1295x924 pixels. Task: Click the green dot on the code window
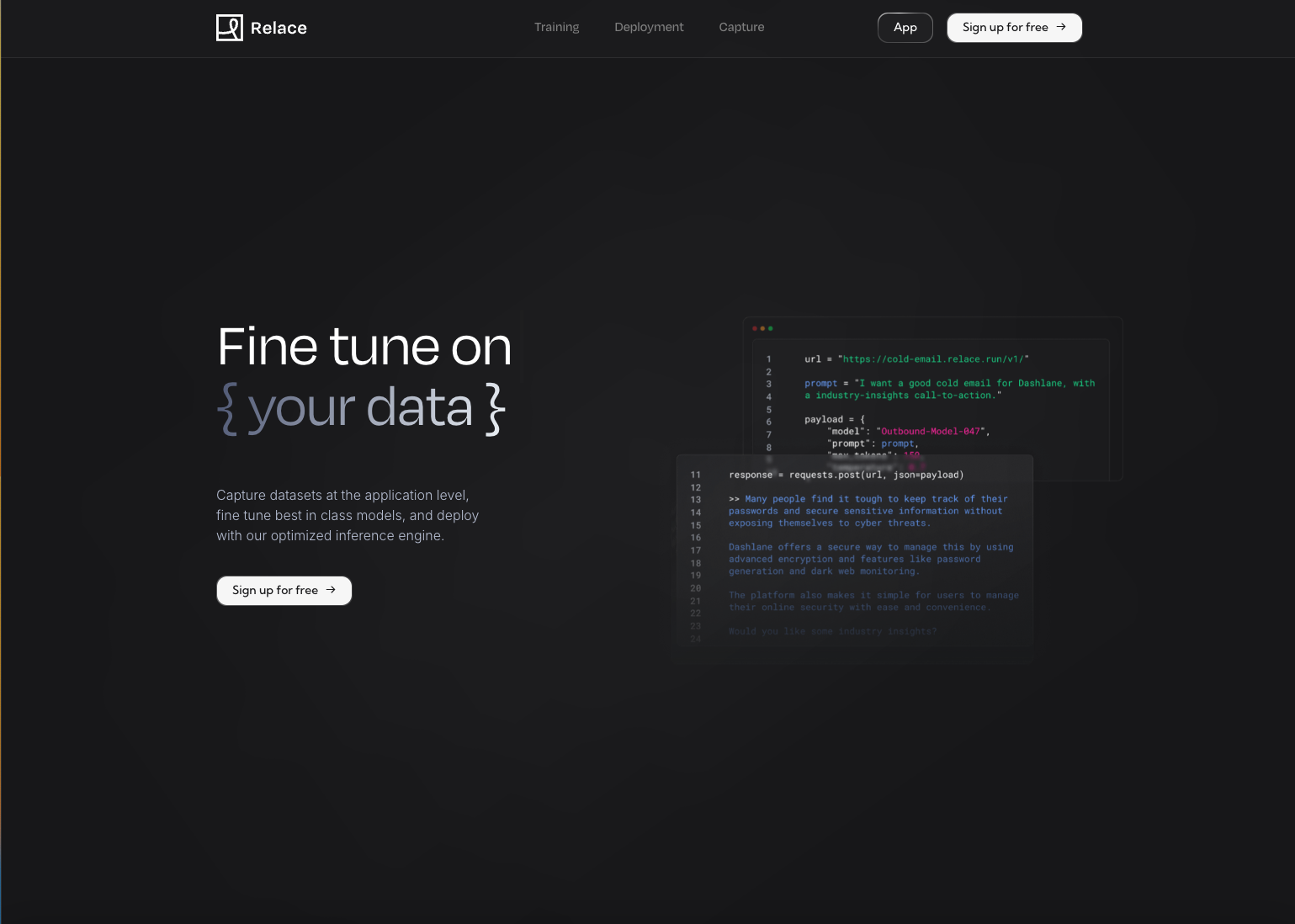point(772,328)
